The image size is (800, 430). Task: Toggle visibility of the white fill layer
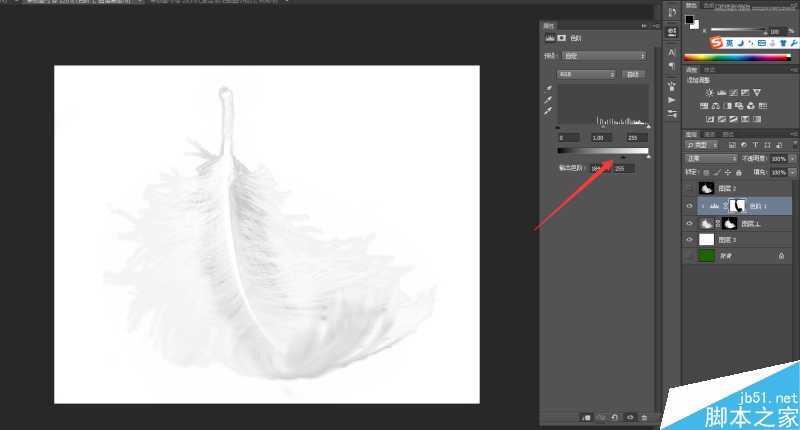click(x=689, y=240)
